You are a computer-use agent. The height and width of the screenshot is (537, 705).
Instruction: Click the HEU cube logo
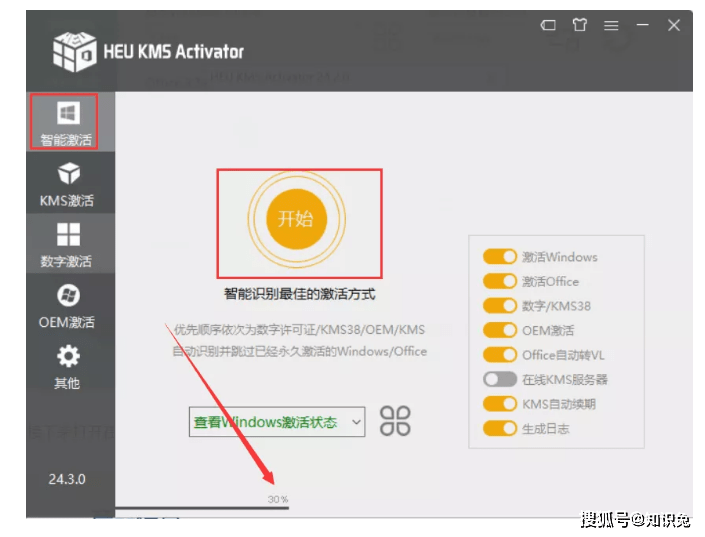point(74,52)
